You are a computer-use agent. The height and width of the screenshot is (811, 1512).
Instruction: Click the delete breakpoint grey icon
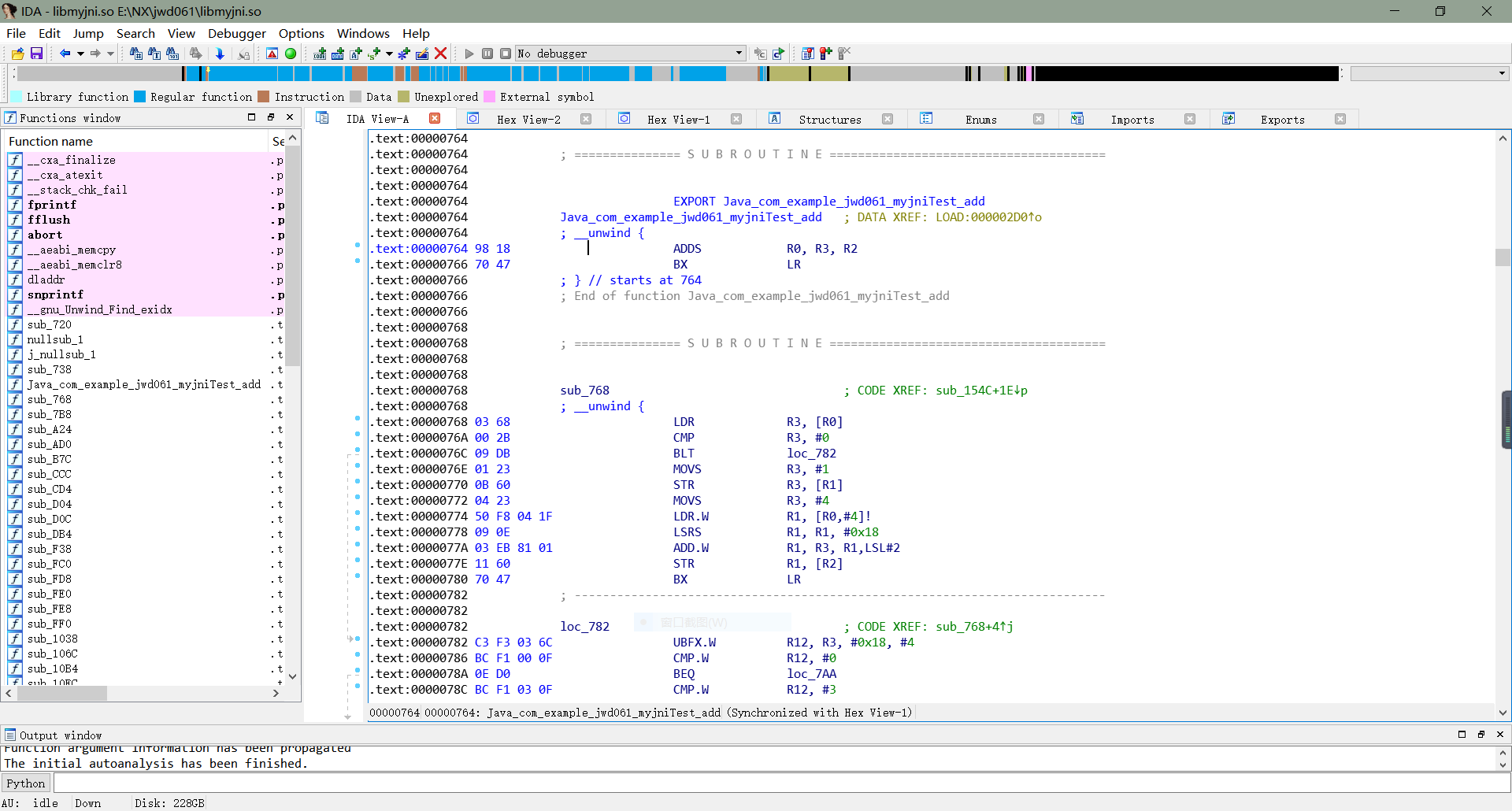(x=844, y=54)
